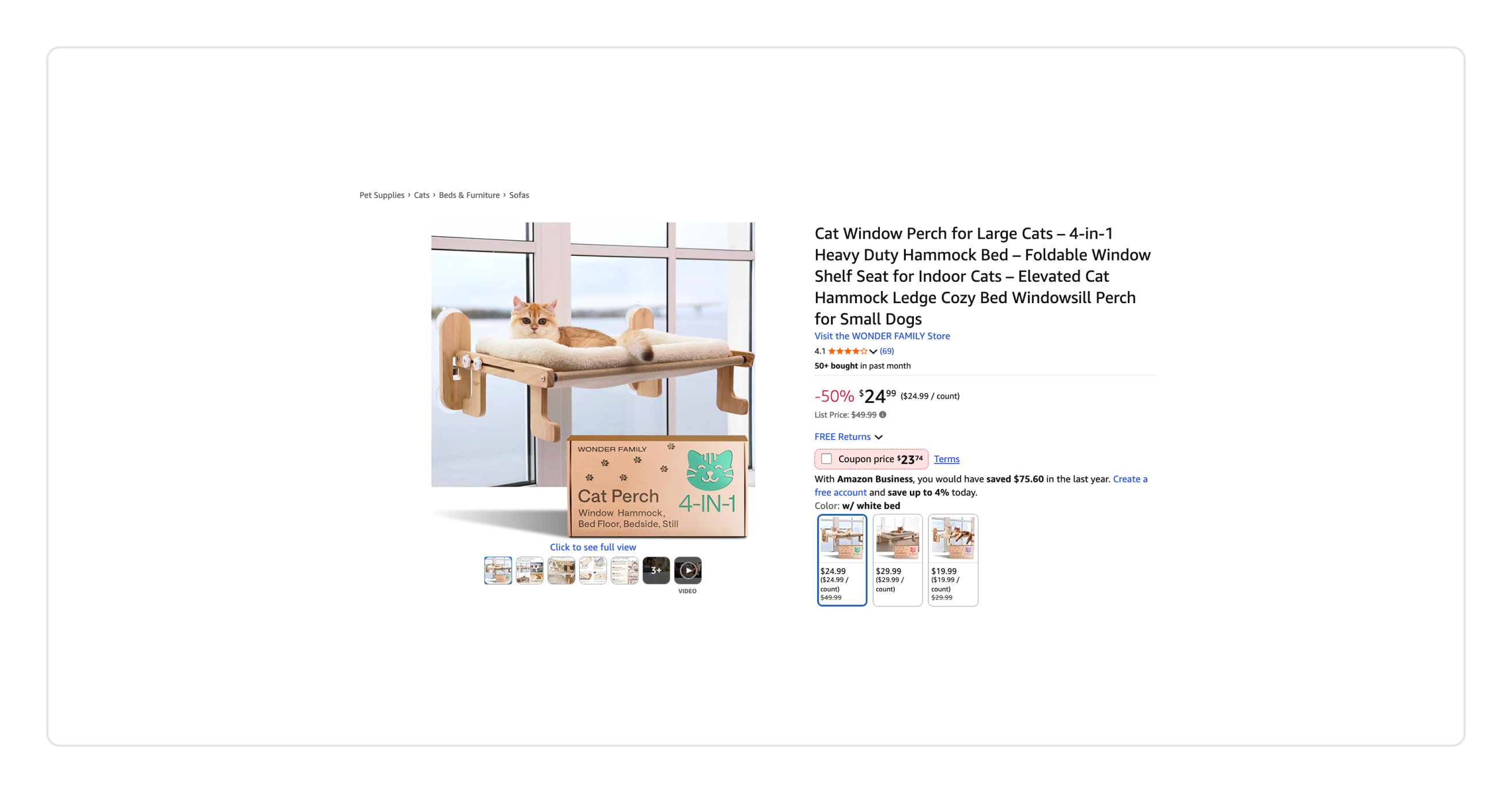
Task: Open the star rating breakdown chevron
Action: click(873, 352)
